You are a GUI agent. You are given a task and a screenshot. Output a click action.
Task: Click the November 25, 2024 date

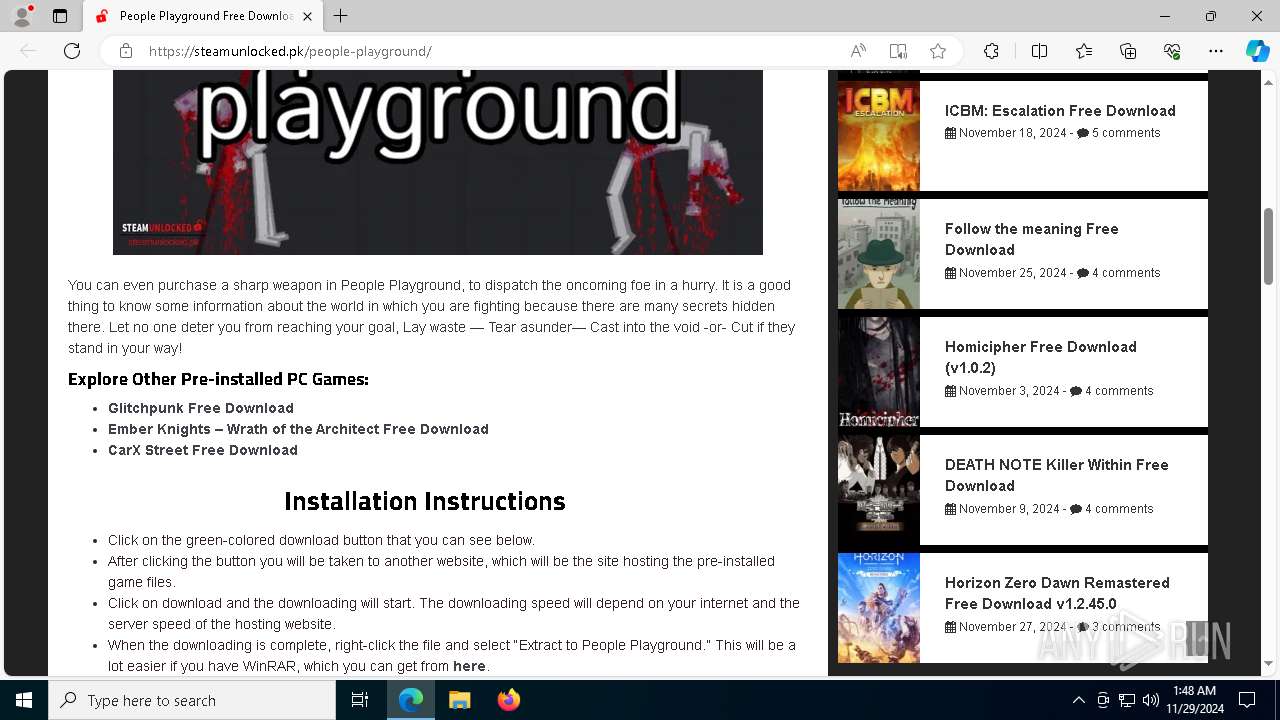tap(1012, 273)
